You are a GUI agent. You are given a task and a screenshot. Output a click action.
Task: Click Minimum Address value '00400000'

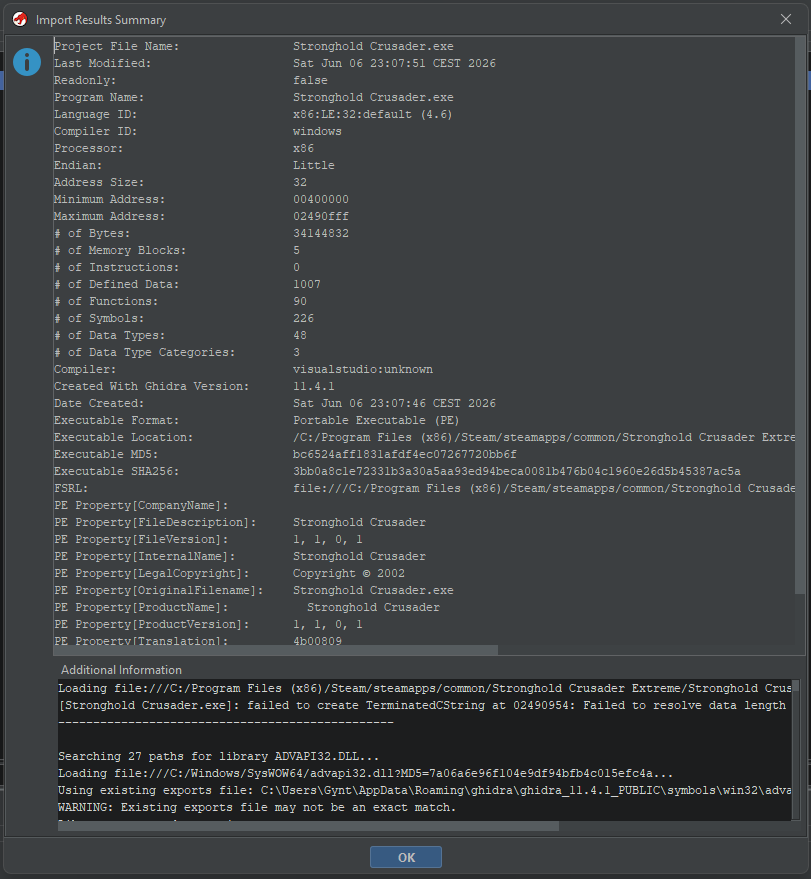click(321, 200)
